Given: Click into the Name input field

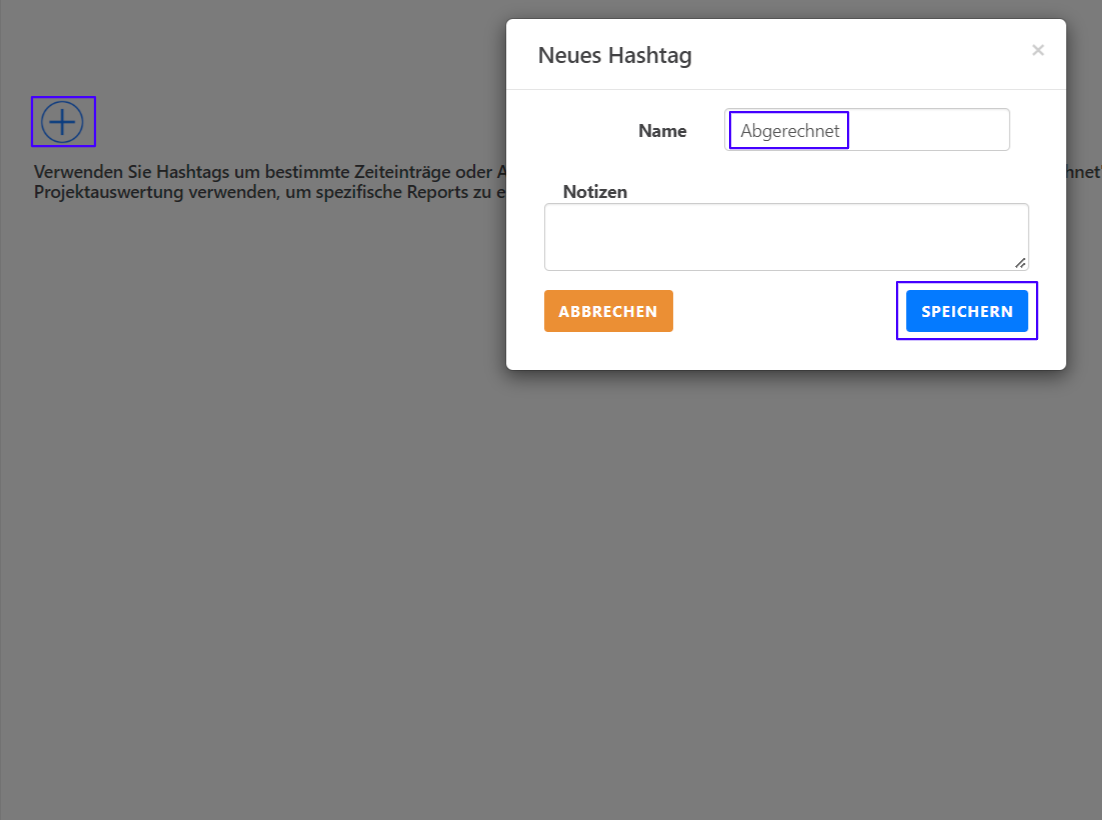Looking at the screenshot, I should pos(866,130).
